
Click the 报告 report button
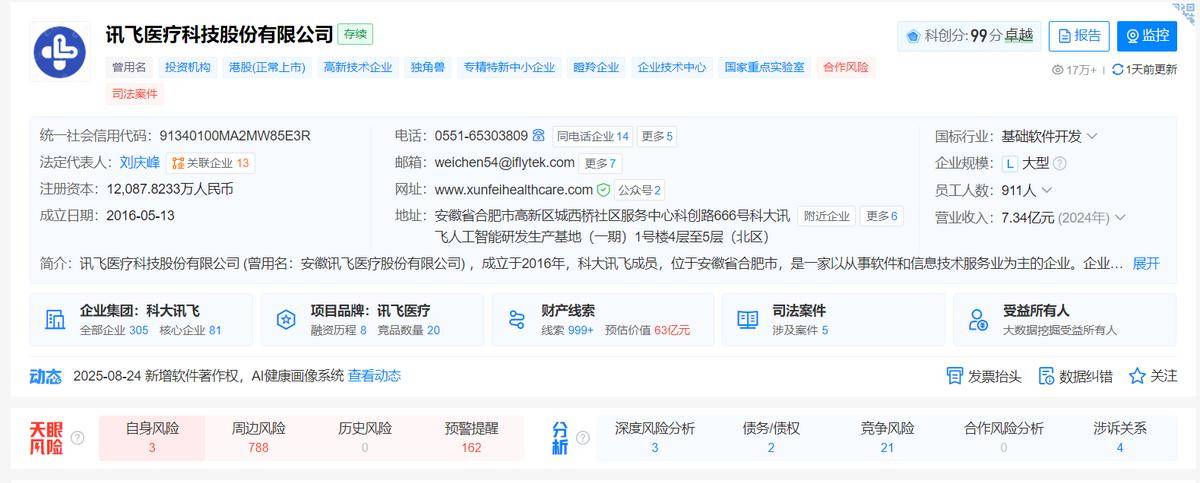[x=1079, y=36]
